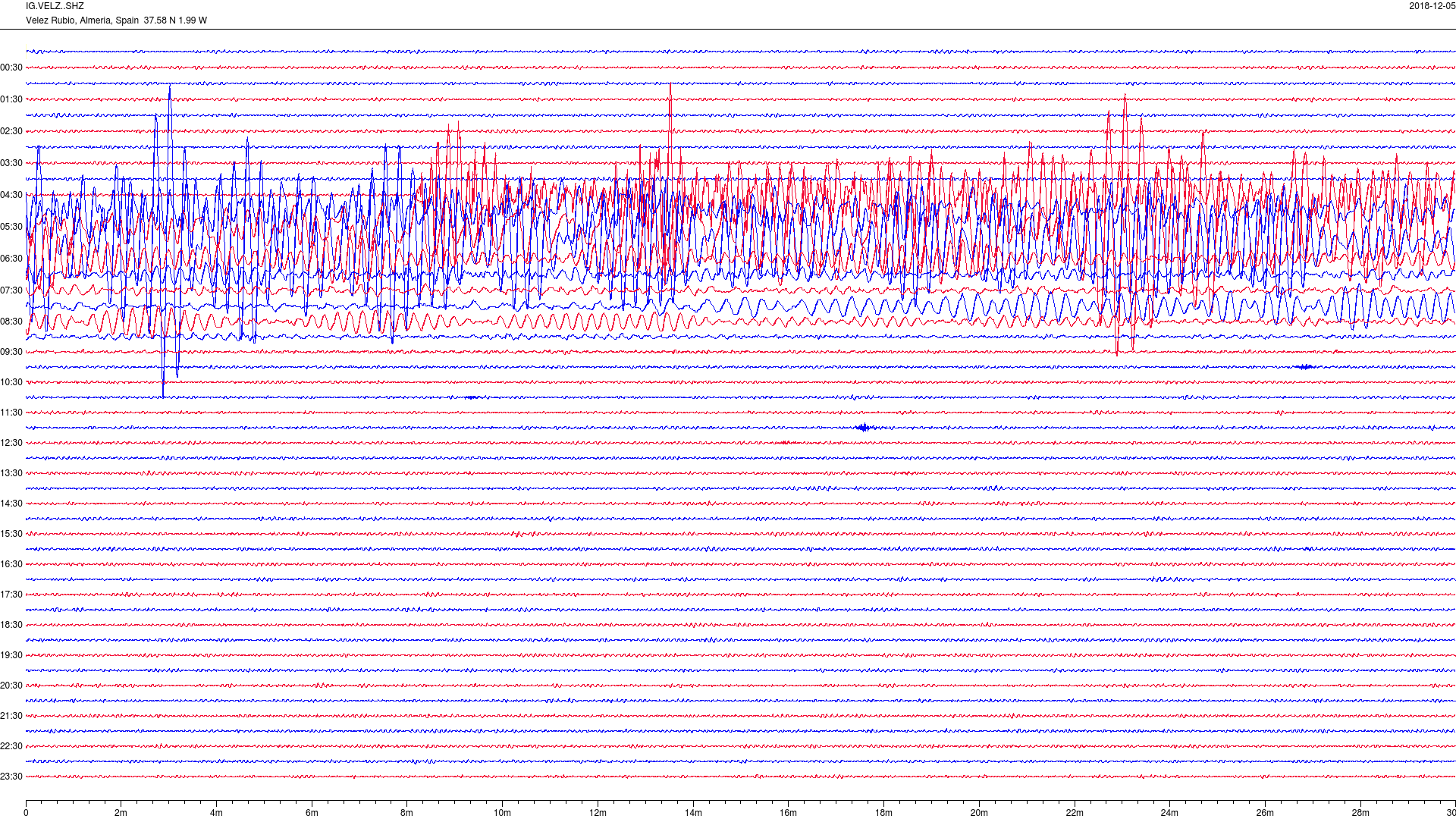Click the 06:30 time label
This screenshot has height=819, width=1456.
[11, 259]
